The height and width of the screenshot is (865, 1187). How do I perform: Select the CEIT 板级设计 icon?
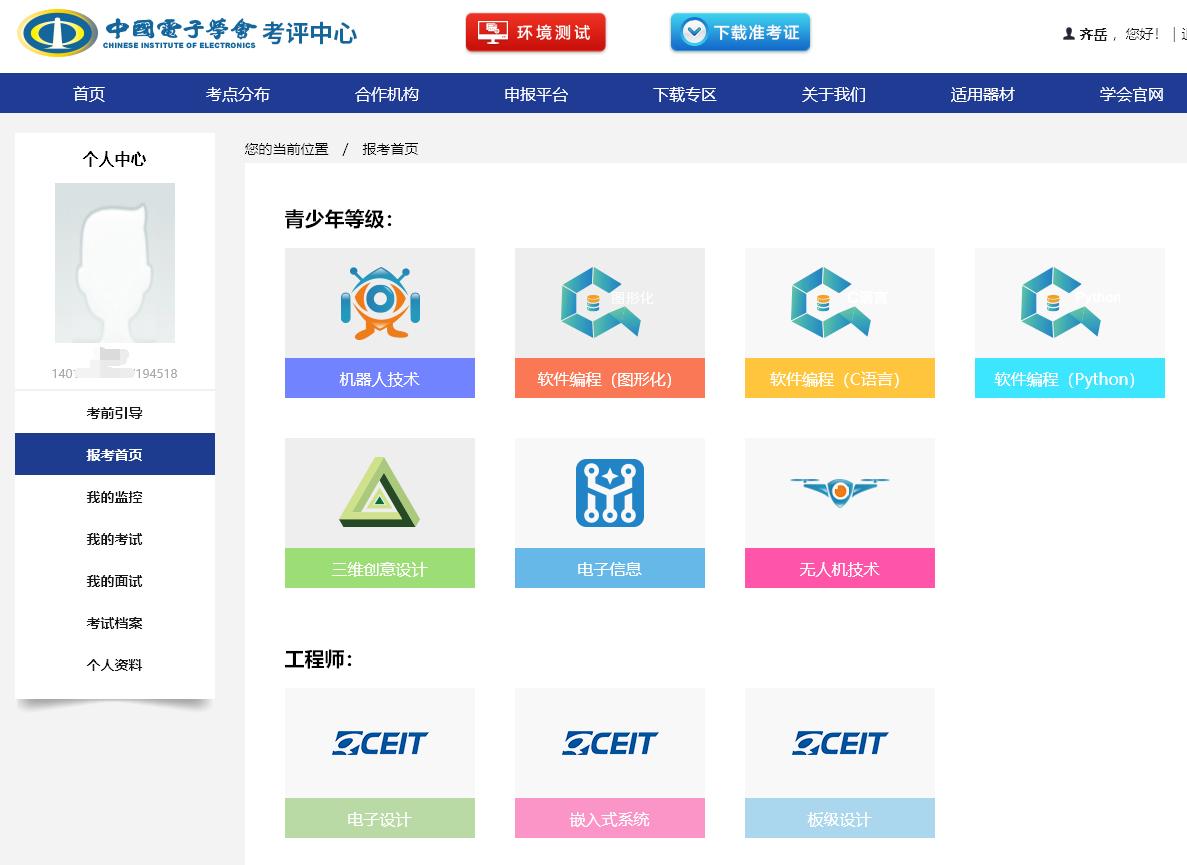pos(839,743)
